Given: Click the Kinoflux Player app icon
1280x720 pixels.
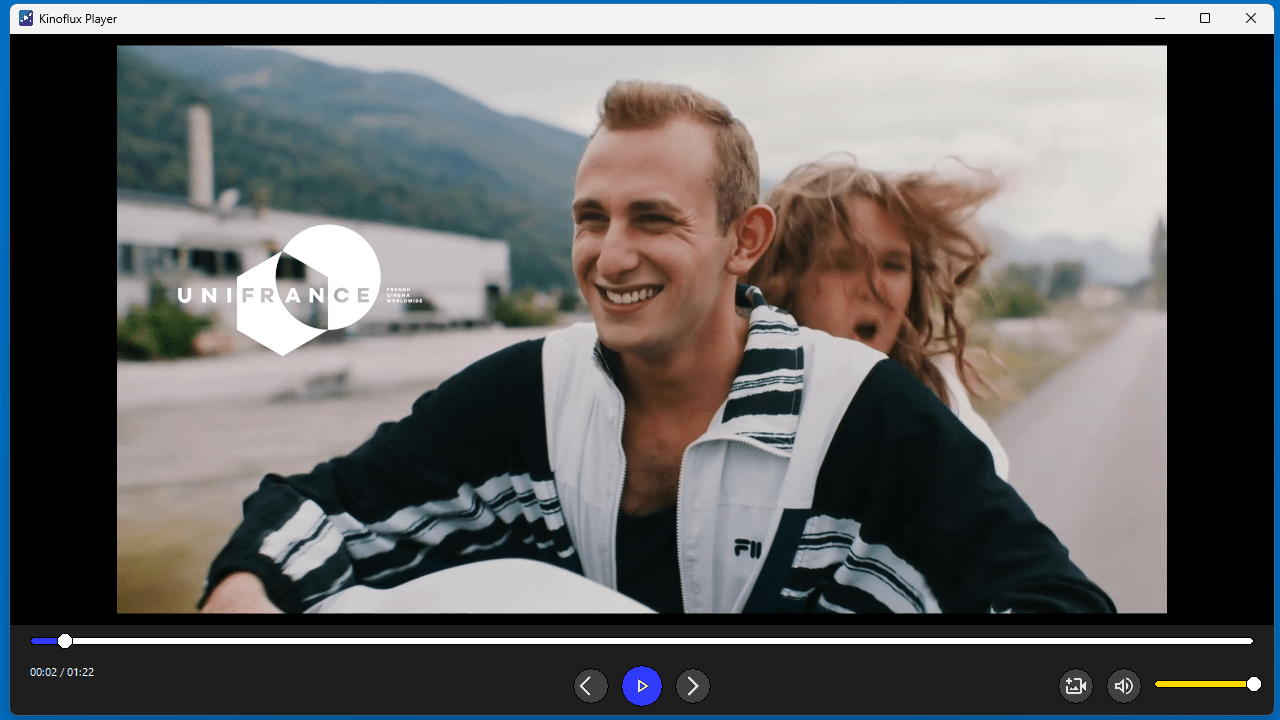Looking at the screenshot, I should [26, 18].
